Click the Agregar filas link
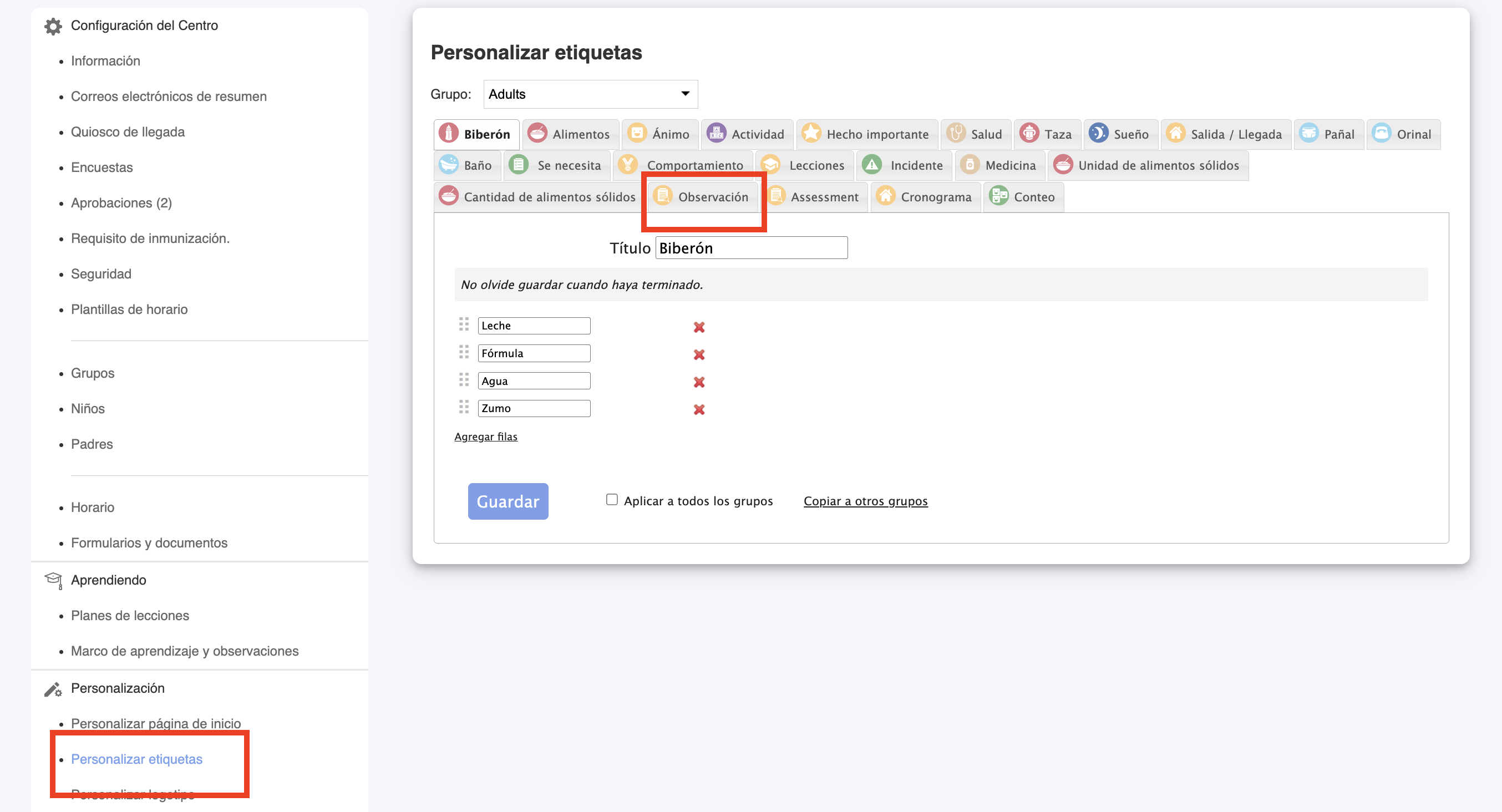The height and width of the screenshot is (812, 1502). coord(485,437)
